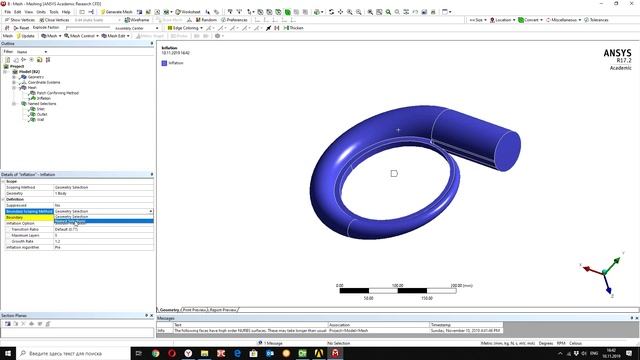Open the active ANSYS Meshing taskbar icon

pyautogui.click(x=335, y=353)
